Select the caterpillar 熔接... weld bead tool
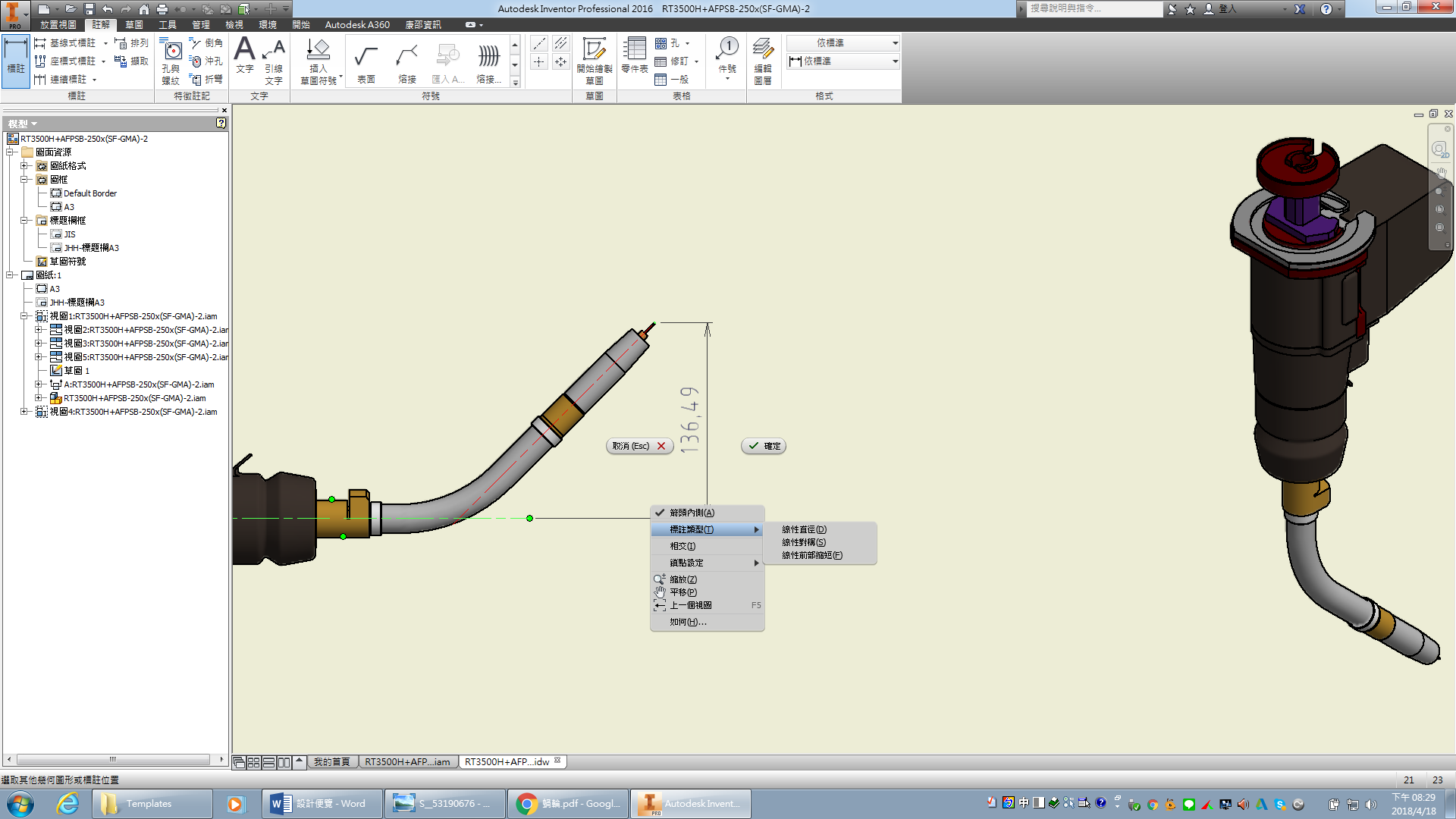The image size is (1456, 819). coord(489,64)
